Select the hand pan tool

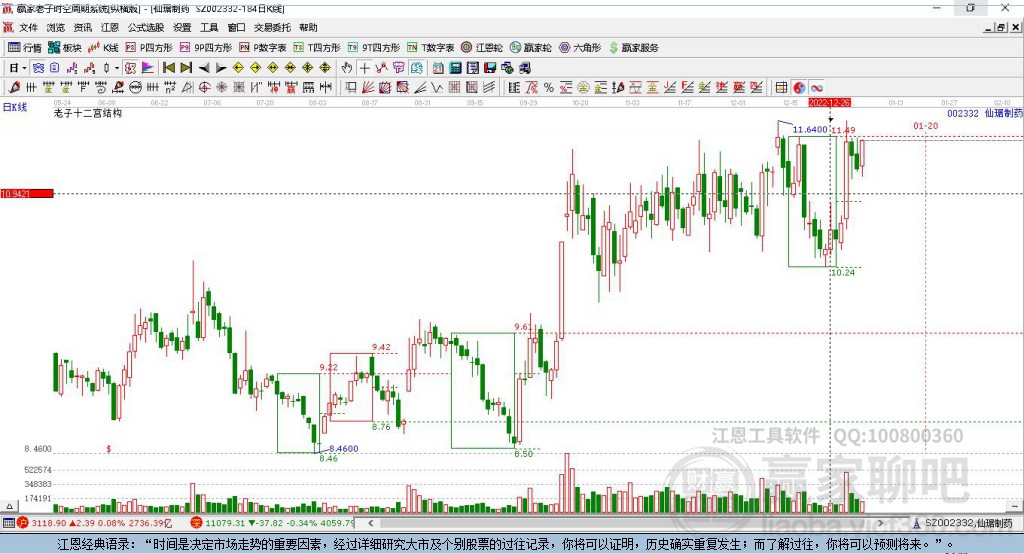pos(347,68)
